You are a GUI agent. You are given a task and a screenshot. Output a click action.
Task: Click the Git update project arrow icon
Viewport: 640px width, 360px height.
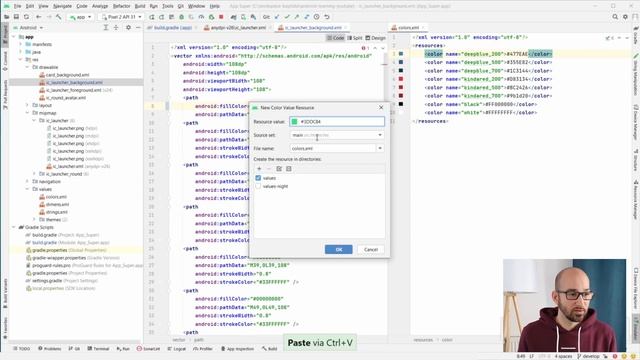tap(277, 17)
